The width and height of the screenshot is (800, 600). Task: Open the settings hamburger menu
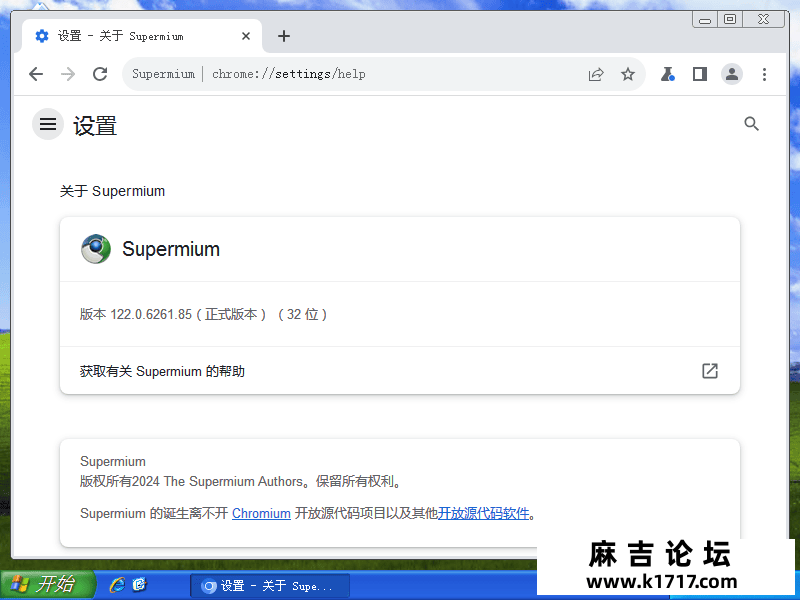click(x=48, y=124)
